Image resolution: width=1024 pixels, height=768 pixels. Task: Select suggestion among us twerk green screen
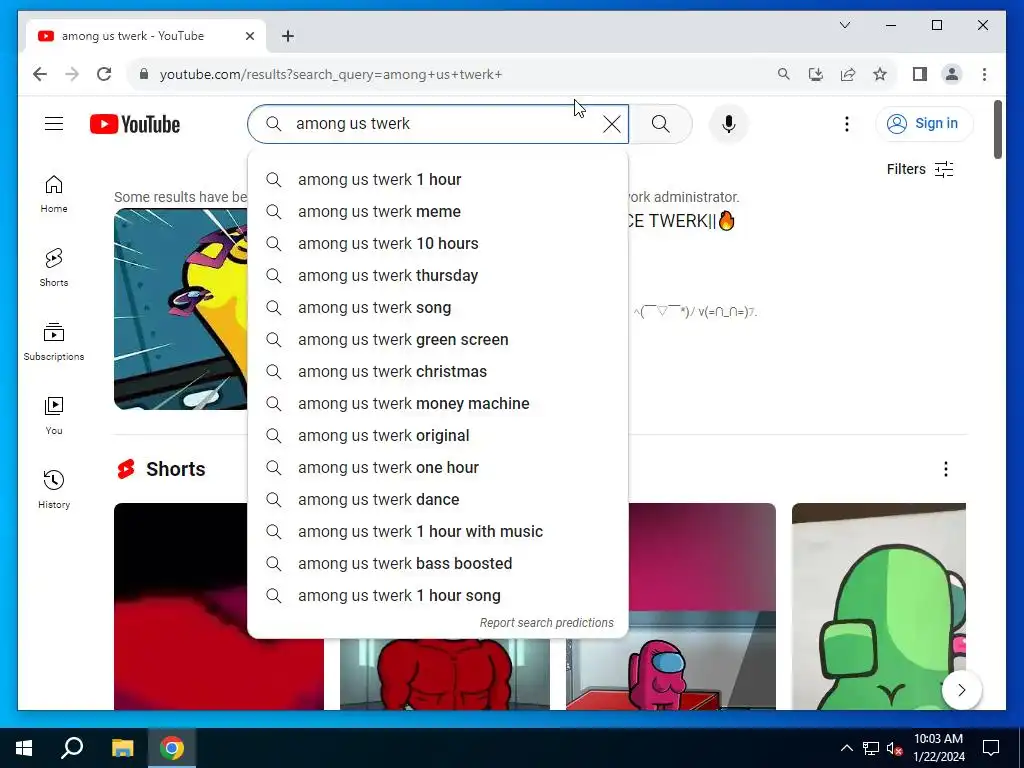(438, 340)
